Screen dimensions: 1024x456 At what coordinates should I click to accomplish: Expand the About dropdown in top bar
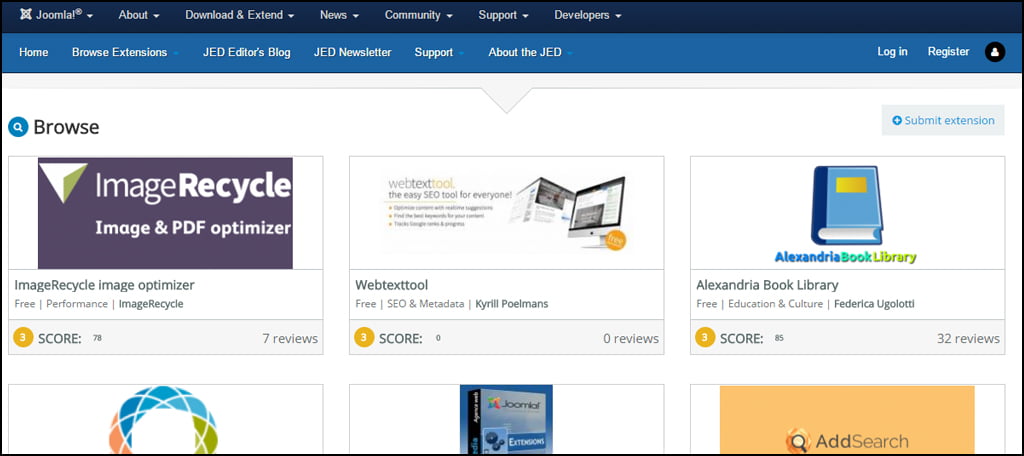click(x=138, y=15)
